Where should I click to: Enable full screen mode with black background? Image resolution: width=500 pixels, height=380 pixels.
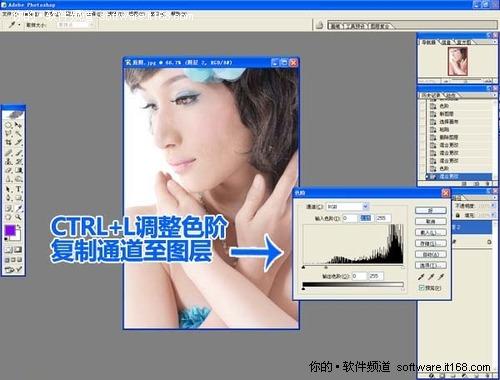point(19,260)
